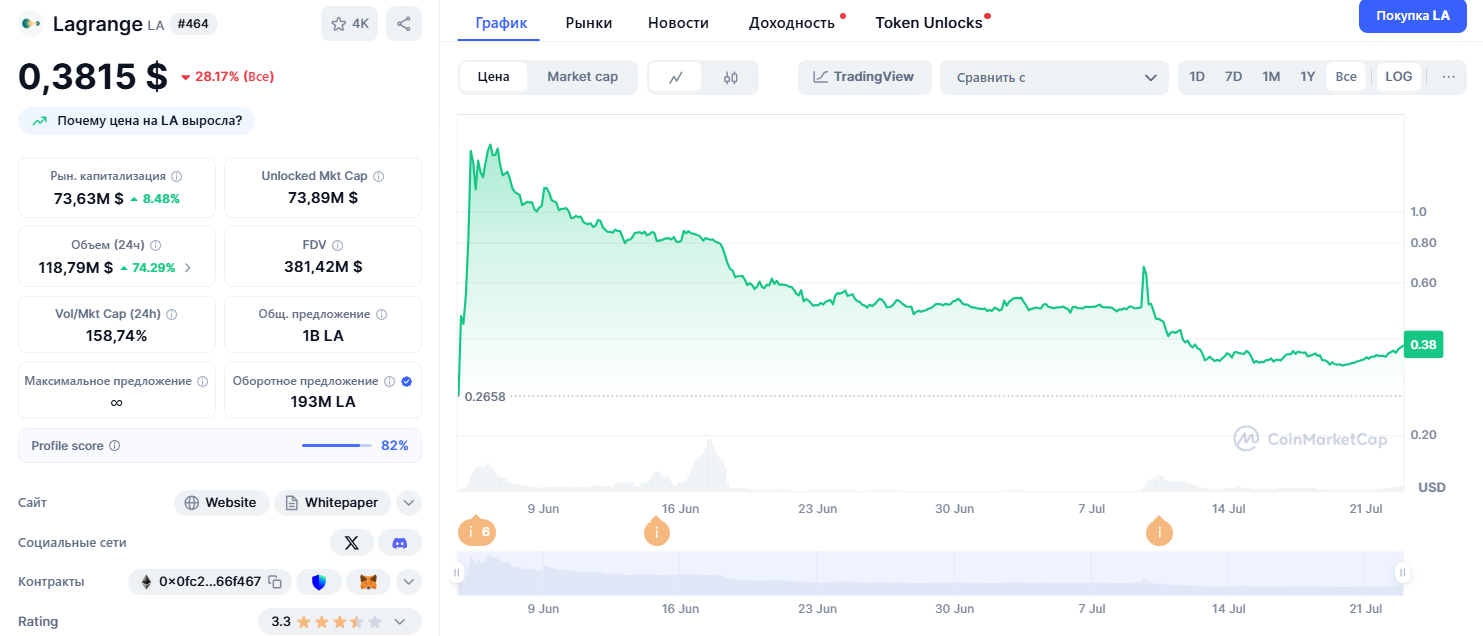Add Lagrange to watchlist via star button
The height and width of the screenshot is (636, 1483).
pos(349,24)
